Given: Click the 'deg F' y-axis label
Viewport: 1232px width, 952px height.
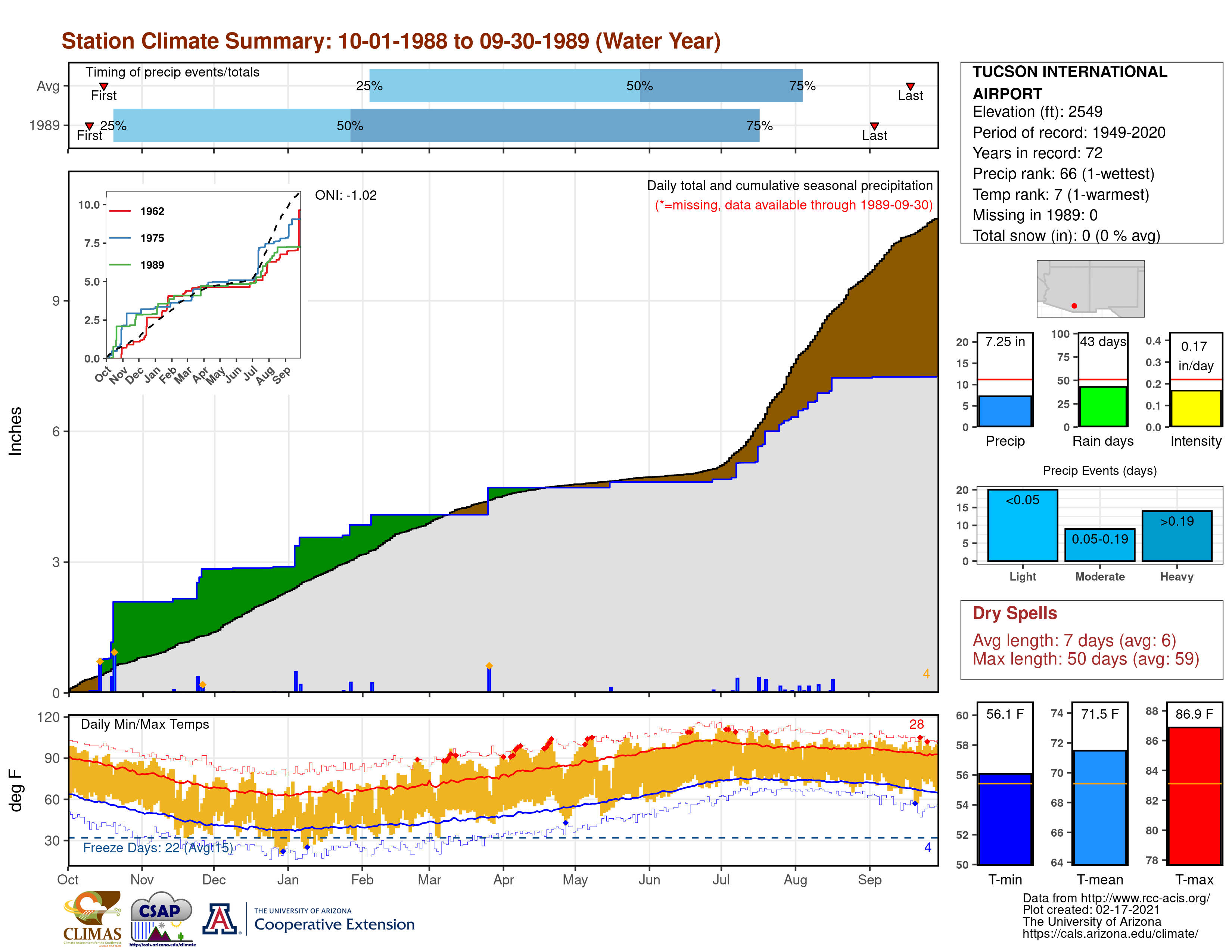Looking at the screenshot, I should click(15, 791).
